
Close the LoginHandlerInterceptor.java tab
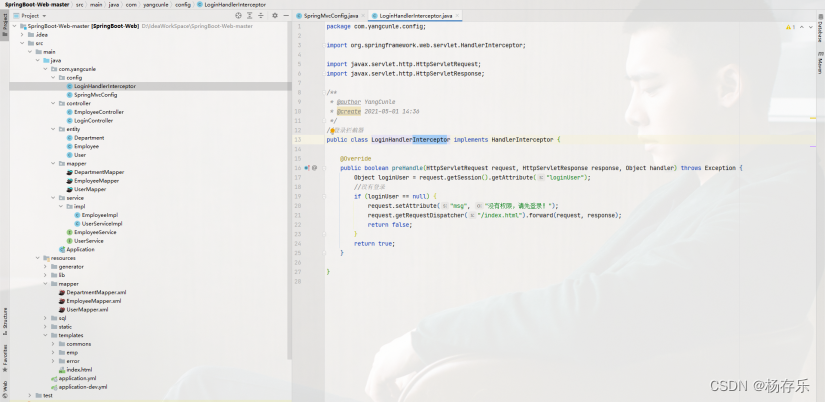click(x=457, y=16)
